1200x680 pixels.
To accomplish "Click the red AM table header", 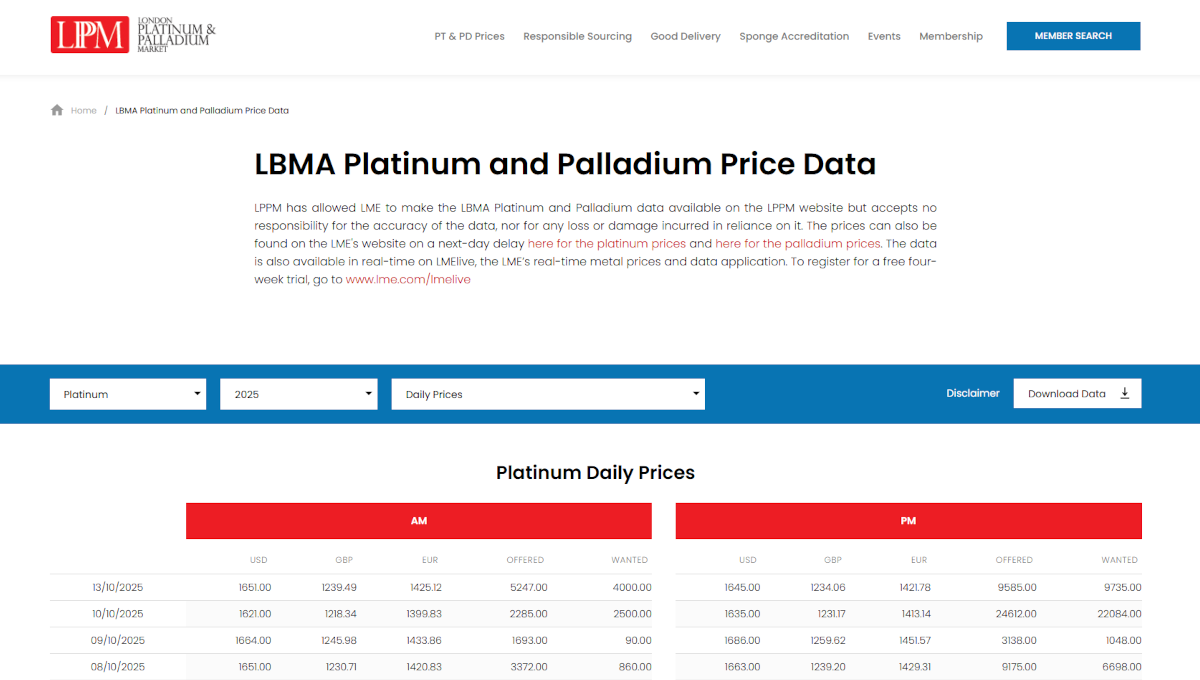I will tap(418, 521).
